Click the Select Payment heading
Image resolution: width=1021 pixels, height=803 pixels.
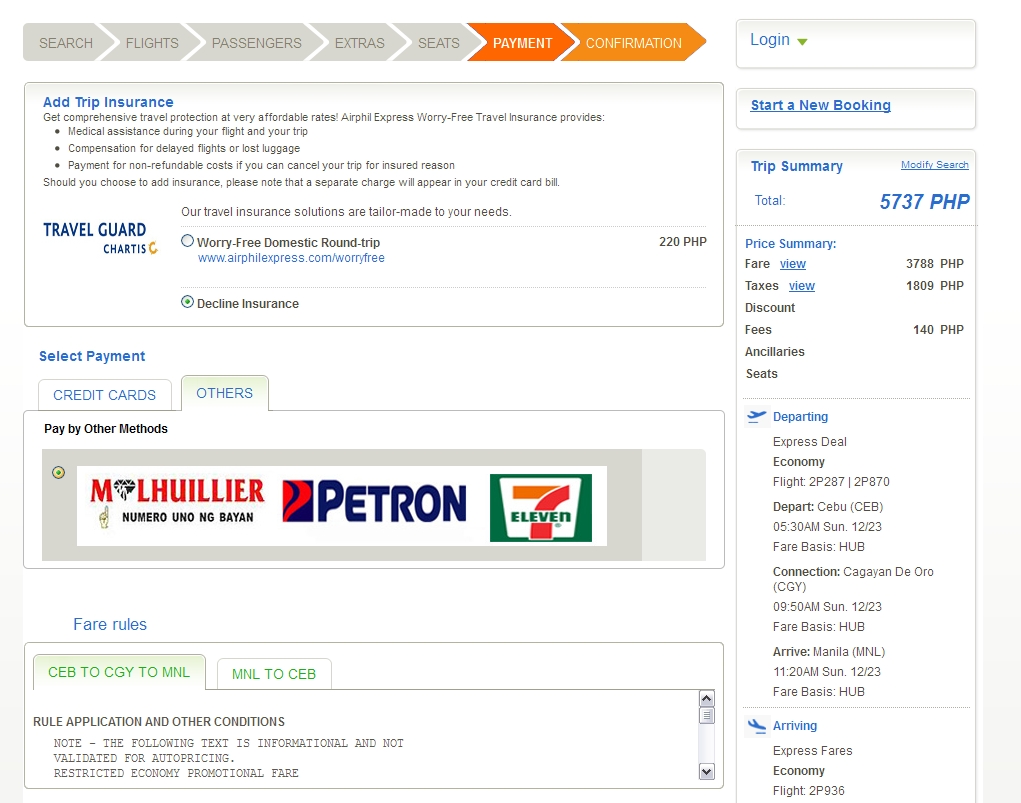click(92, 356)
